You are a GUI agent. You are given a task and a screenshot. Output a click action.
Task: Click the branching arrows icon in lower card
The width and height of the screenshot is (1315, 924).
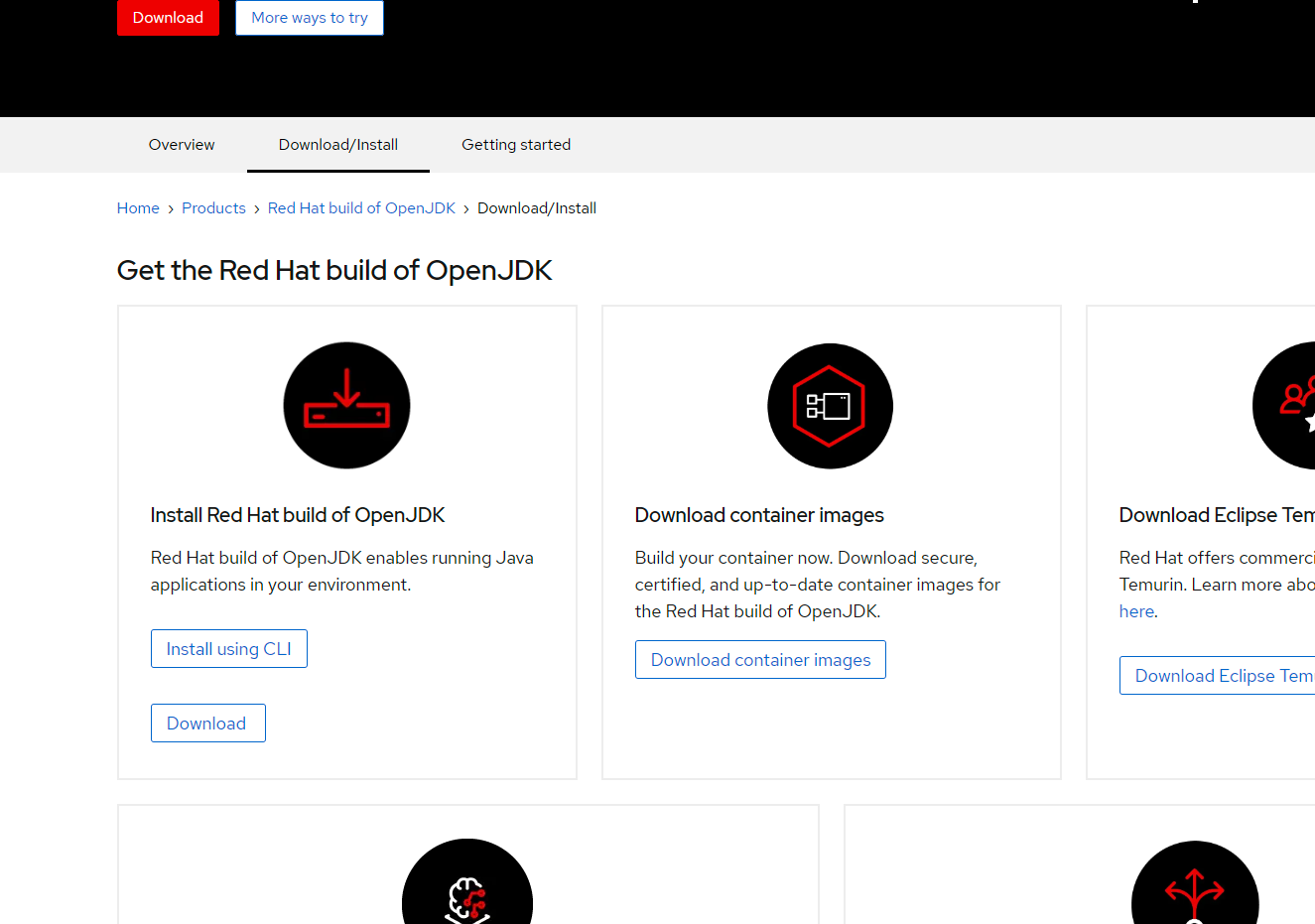click(1195, 882)
